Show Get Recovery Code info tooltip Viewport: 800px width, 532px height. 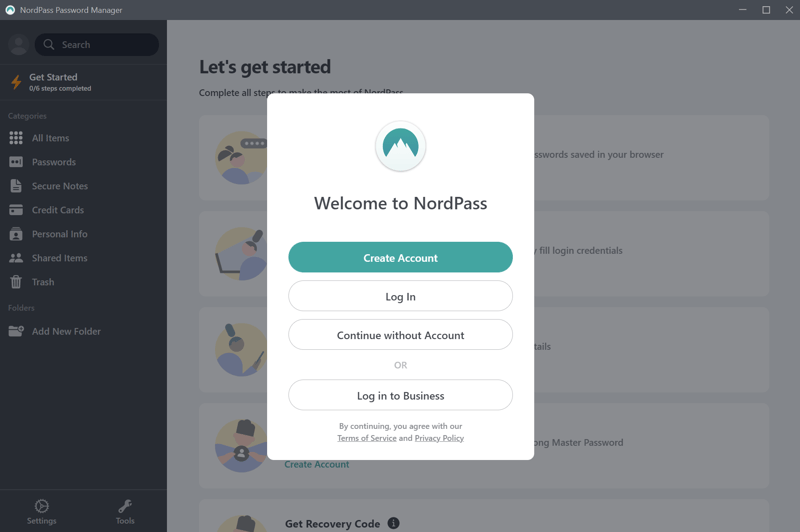click(393, 523)
